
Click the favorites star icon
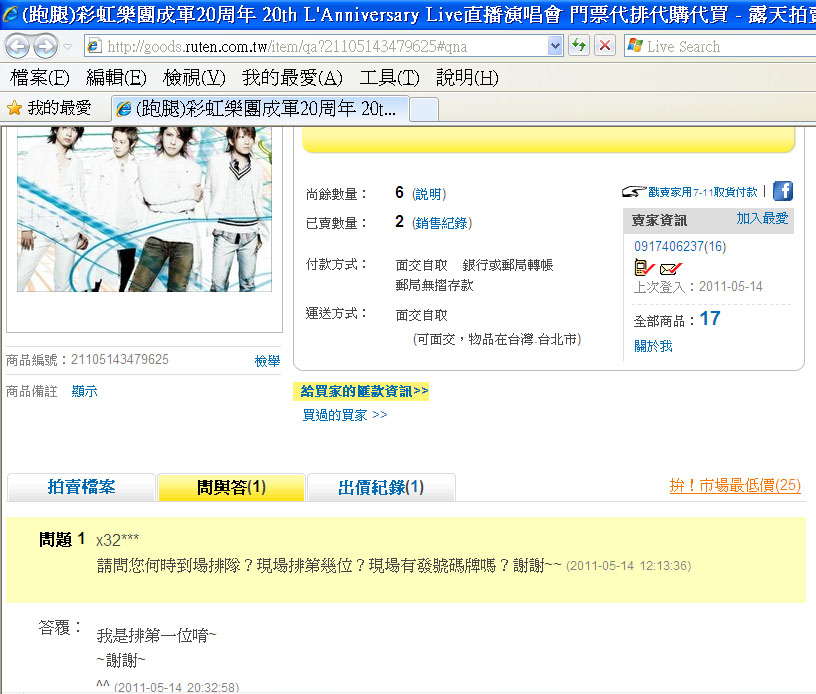click(15, 108)
